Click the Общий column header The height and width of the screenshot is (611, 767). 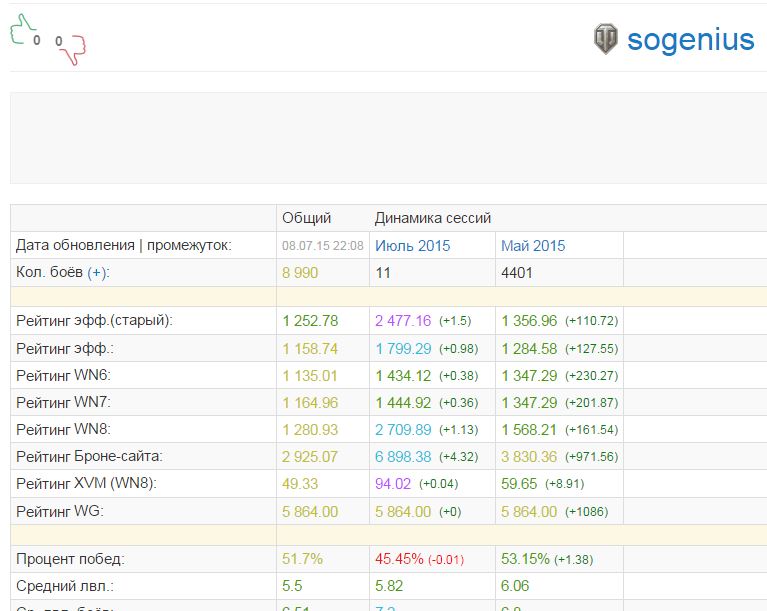[307, 218]
